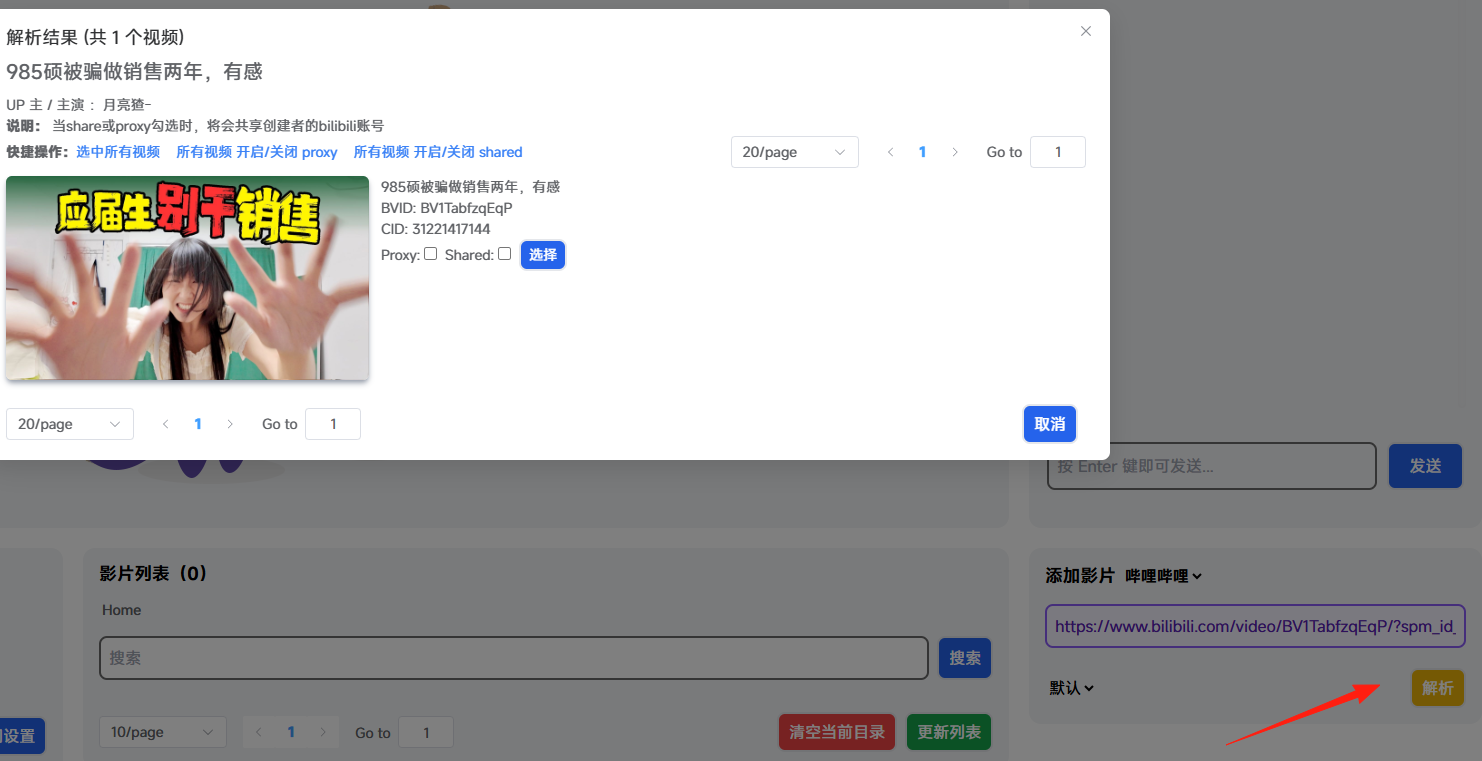Click the blue 选择 button
The image size is (1482, 761).
point(543,255)
